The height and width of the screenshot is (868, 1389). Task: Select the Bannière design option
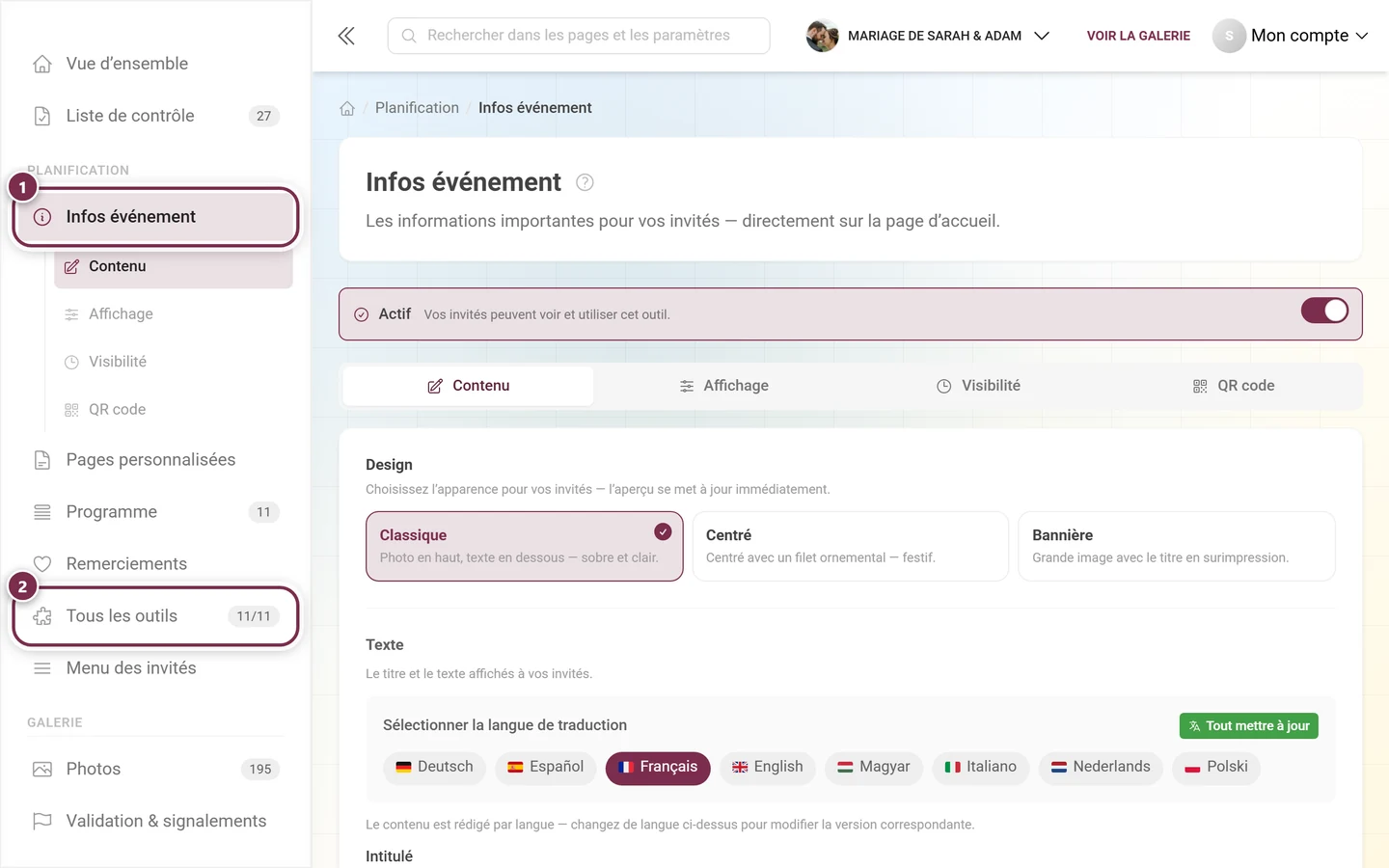[1177, 546]
